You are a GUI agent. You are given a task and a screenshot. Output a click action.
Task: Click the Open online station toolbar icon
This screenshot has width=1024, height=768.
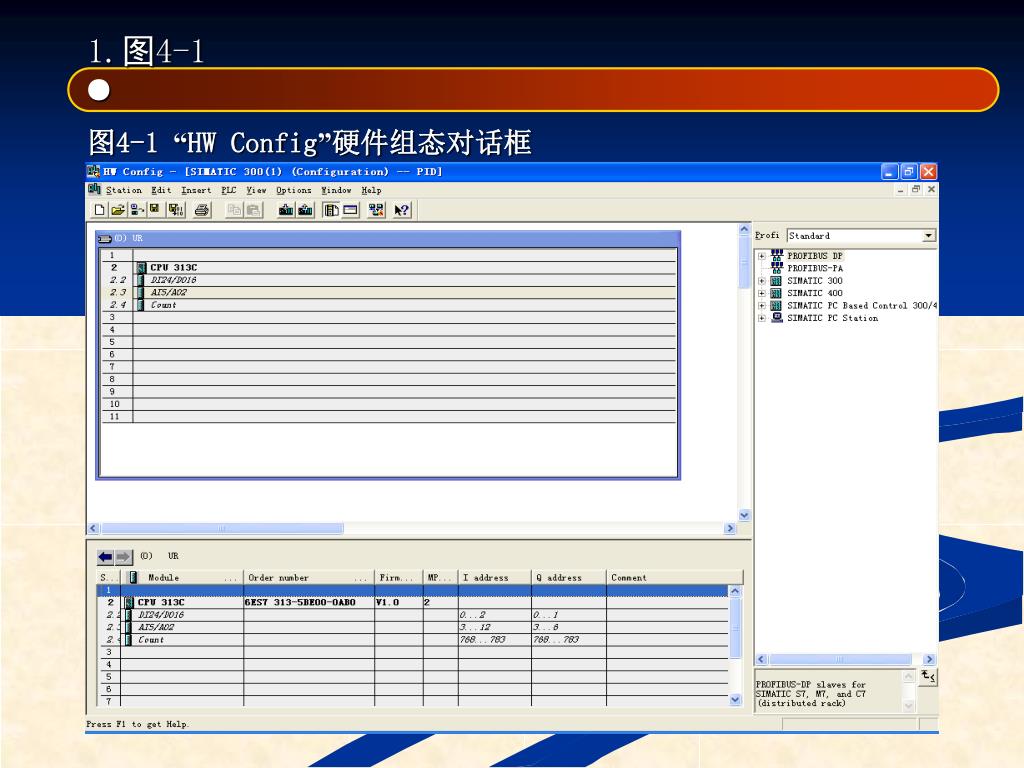click(136, 210)
